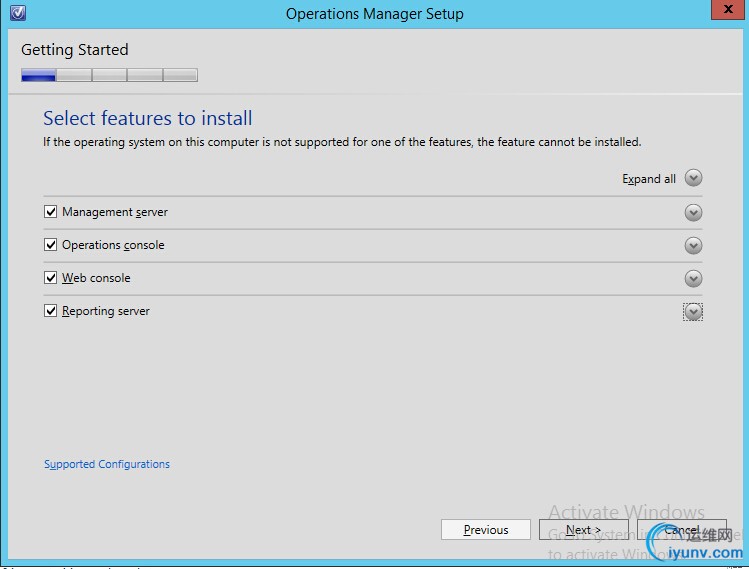The width and height of the screenshot is (749, 569).
Task: Cancel the Operations Manager setup
Action: click(681, 530)
